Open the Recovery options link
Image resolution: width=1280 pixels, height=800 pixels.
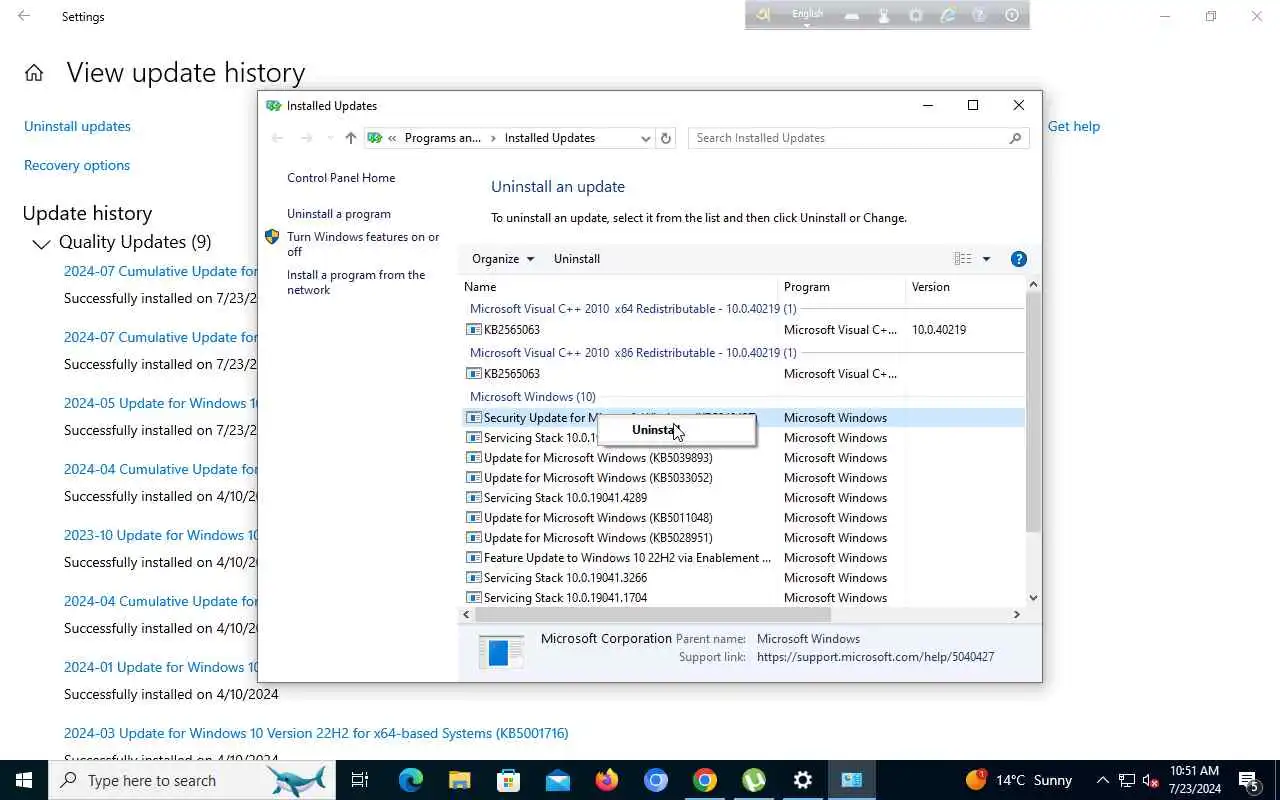(x=77, y=165)
